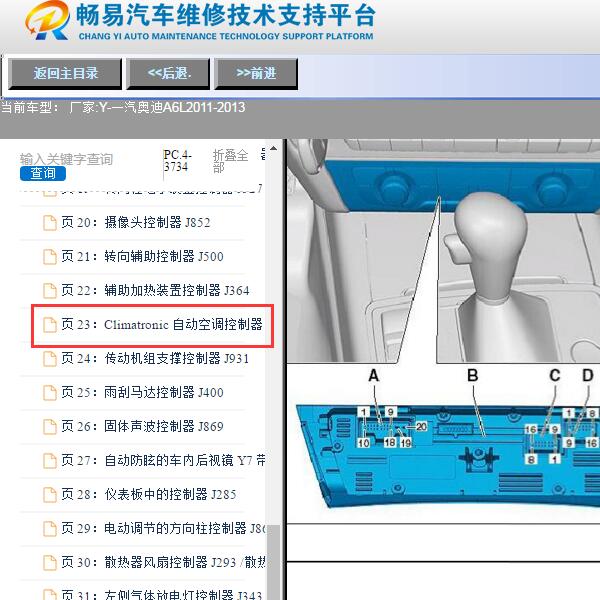Click connector label D in the diagram
This screenshot has width=600, height=600.
click(588, 375)
